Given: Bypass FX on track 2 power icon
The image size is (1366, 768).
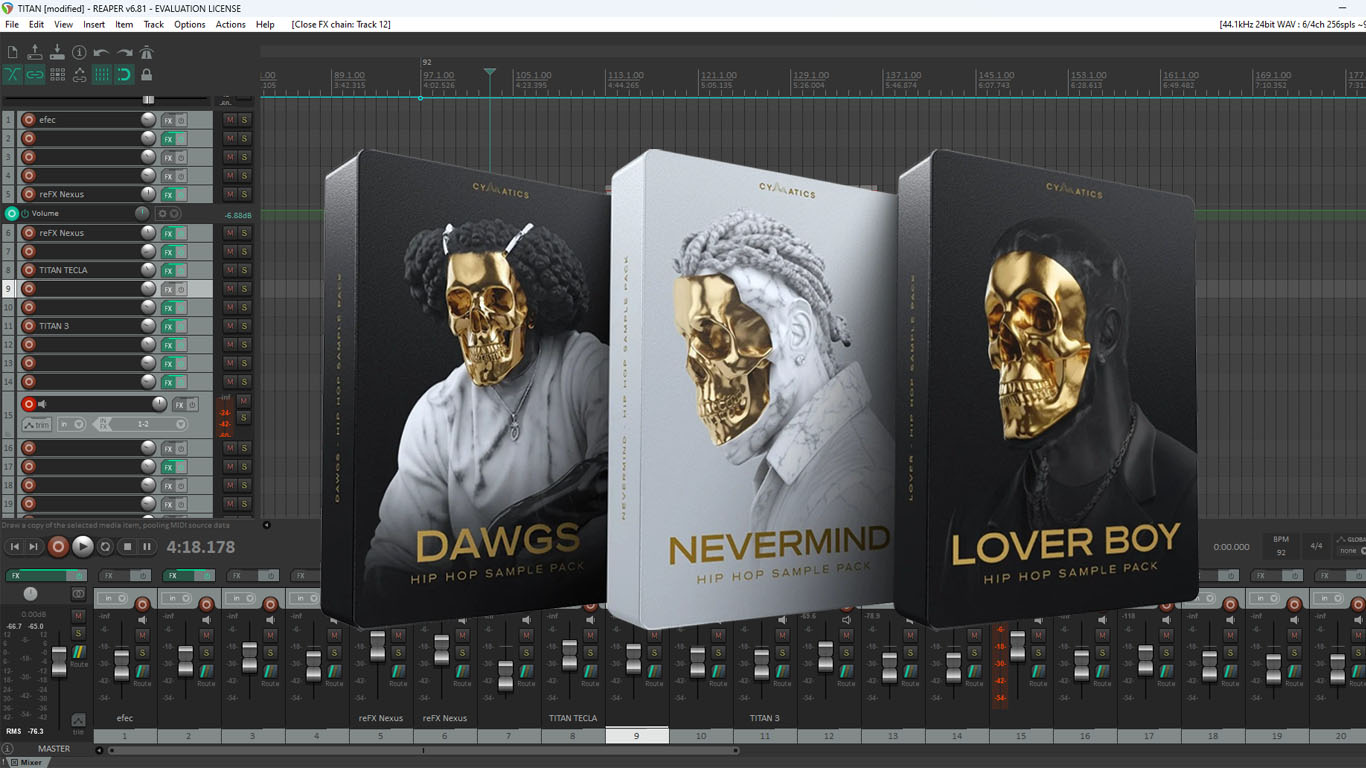Looking at the screenshot, I should [181, 139].
